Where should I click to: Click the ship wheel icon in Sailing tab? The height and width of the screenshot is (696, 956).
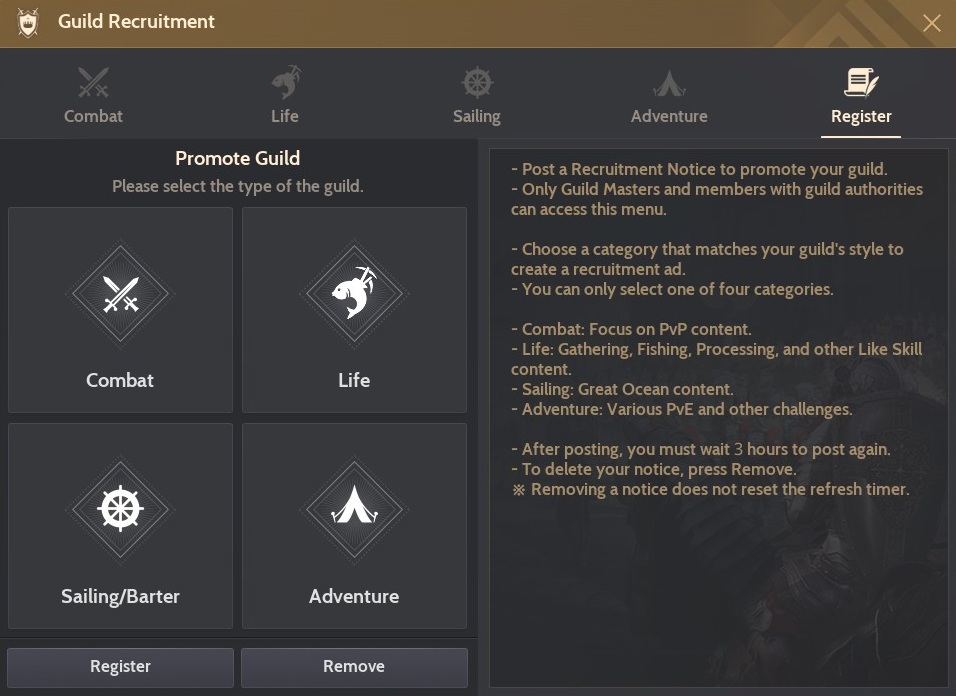coord(477,82)
